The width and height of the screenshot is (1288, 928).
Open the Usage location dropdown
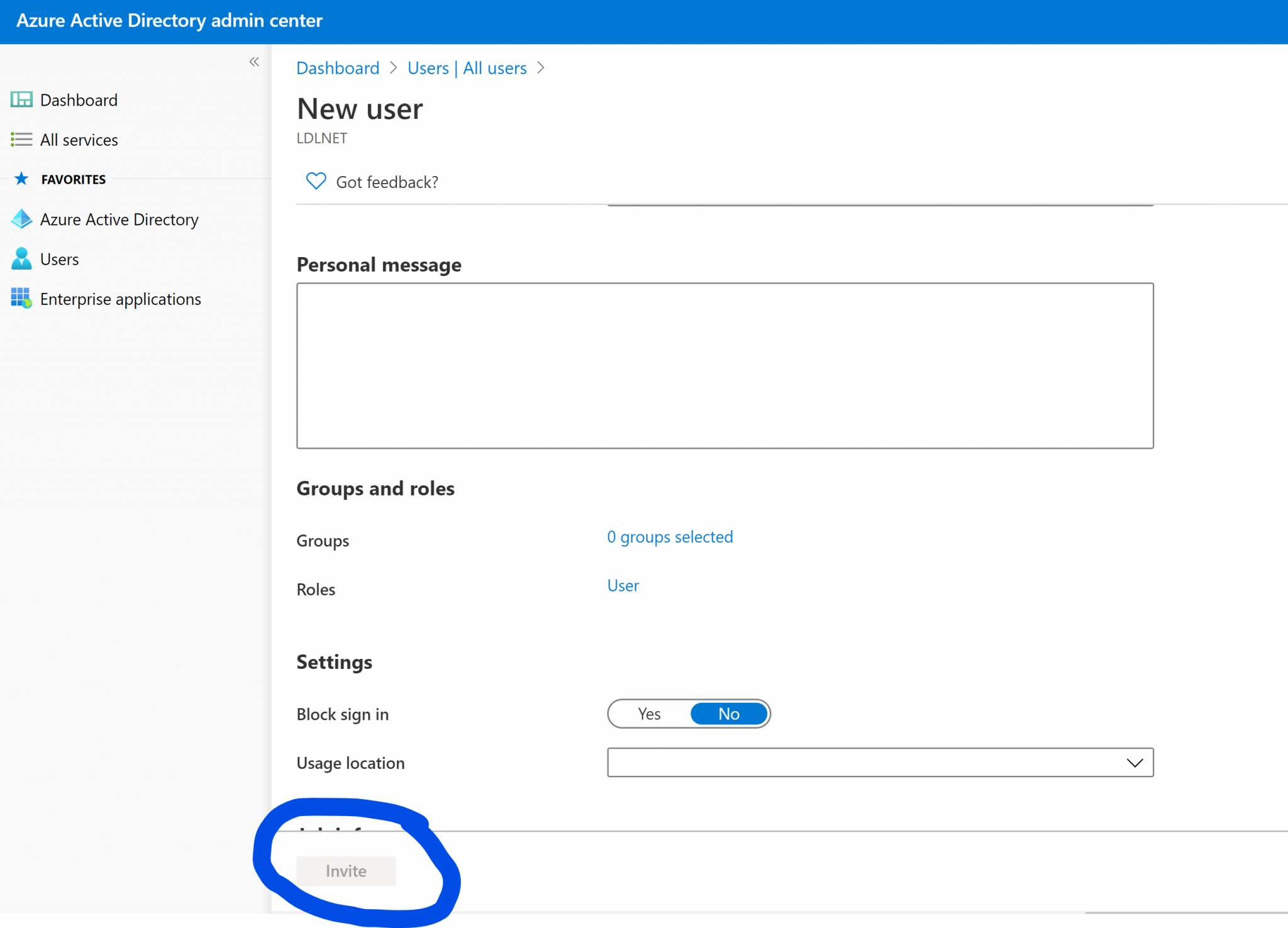click(1135, 763)
